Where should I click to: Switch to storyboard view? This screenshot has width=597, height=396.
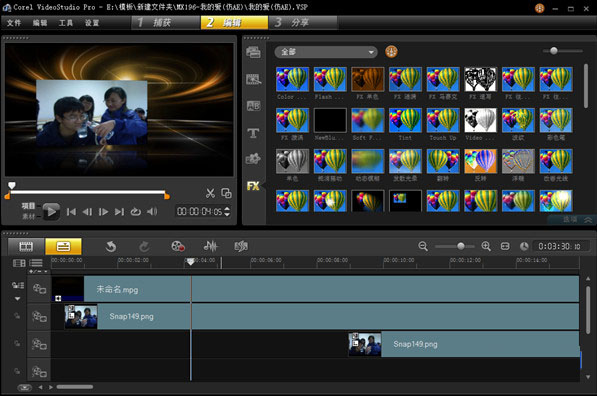[26, 247]
